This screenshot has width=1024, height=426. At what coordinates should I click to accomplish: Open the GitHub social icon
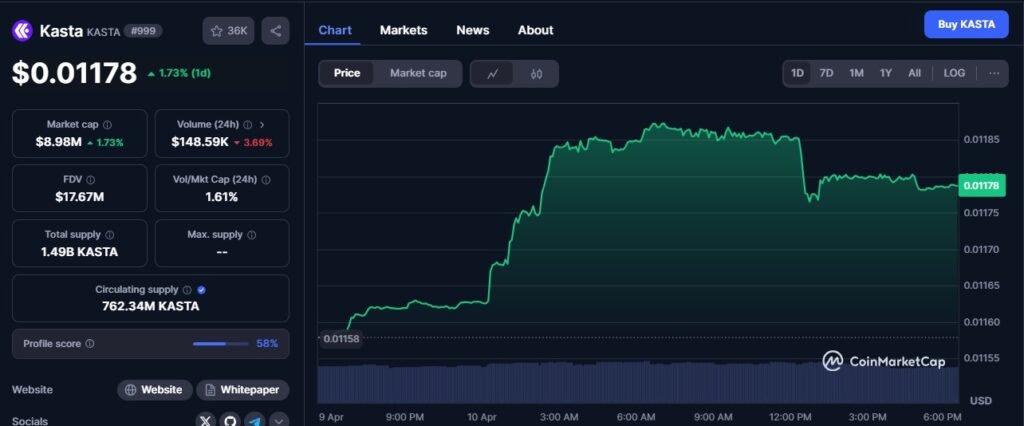(230, 420)
